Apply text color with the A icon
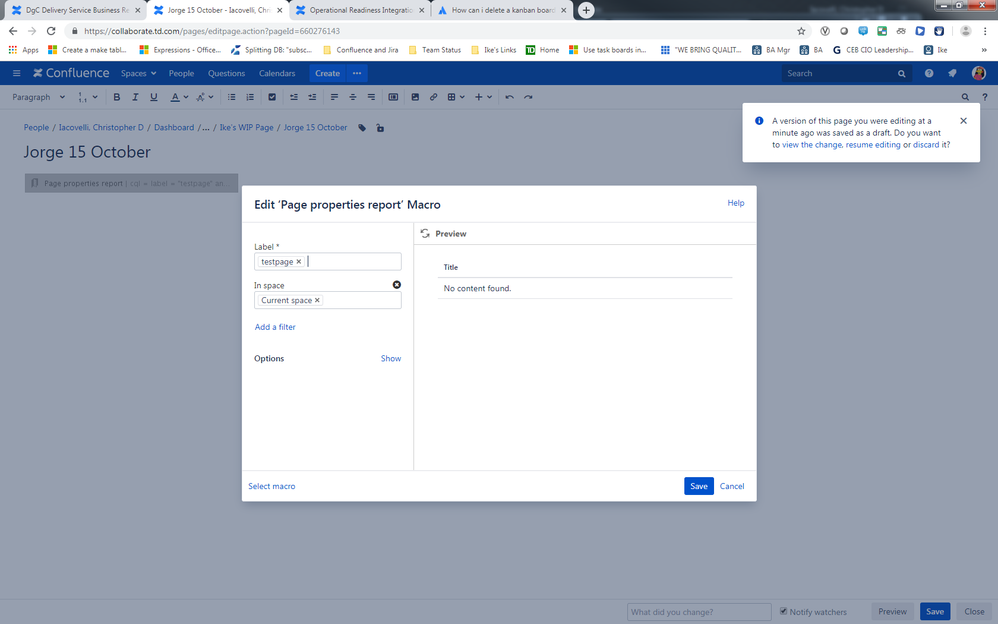Viewport: 998px width, 624px height. click(175, 97)
